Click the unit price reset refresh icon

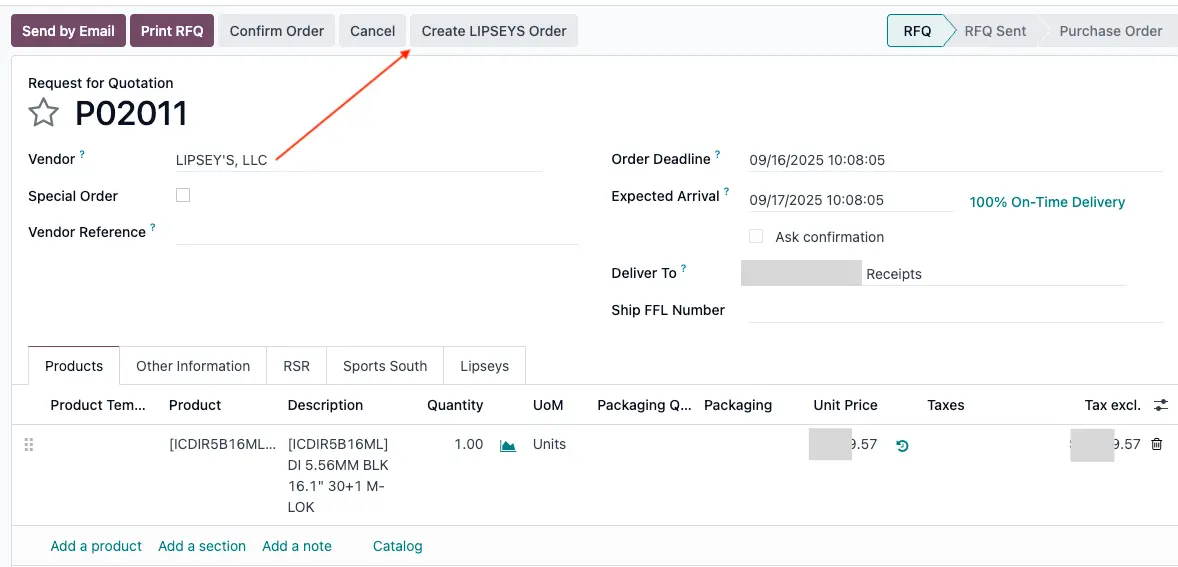(902, 446)
